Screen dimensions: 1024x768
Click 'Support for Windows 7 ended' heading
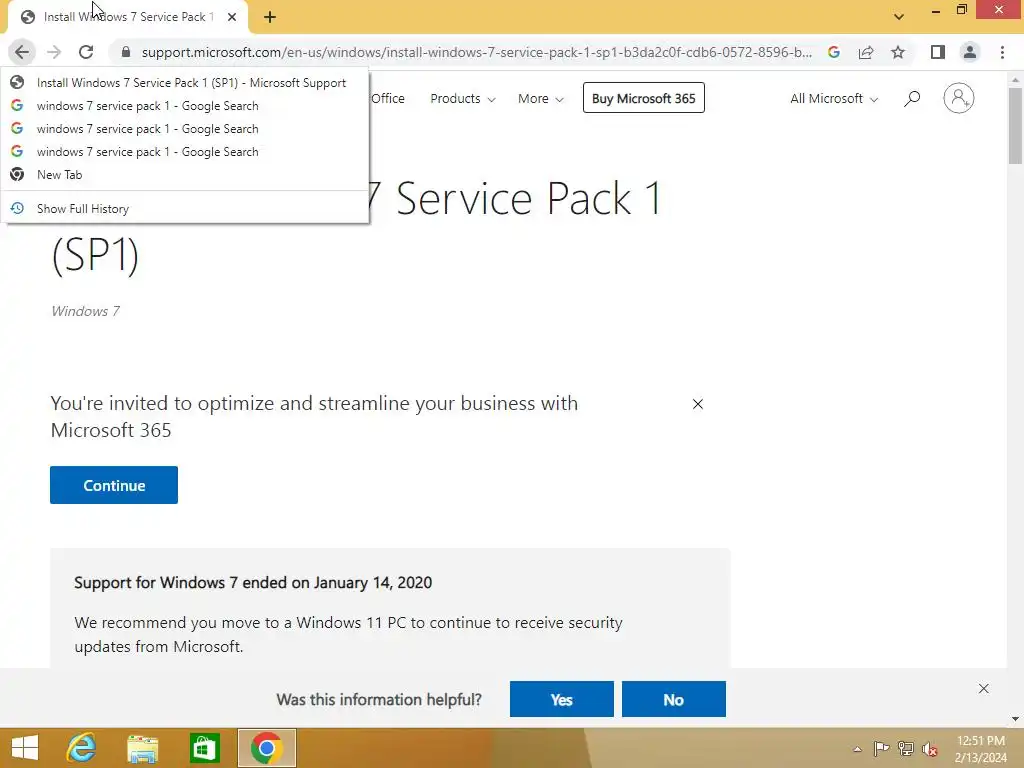pyautogui.click(x=253, y=583)
